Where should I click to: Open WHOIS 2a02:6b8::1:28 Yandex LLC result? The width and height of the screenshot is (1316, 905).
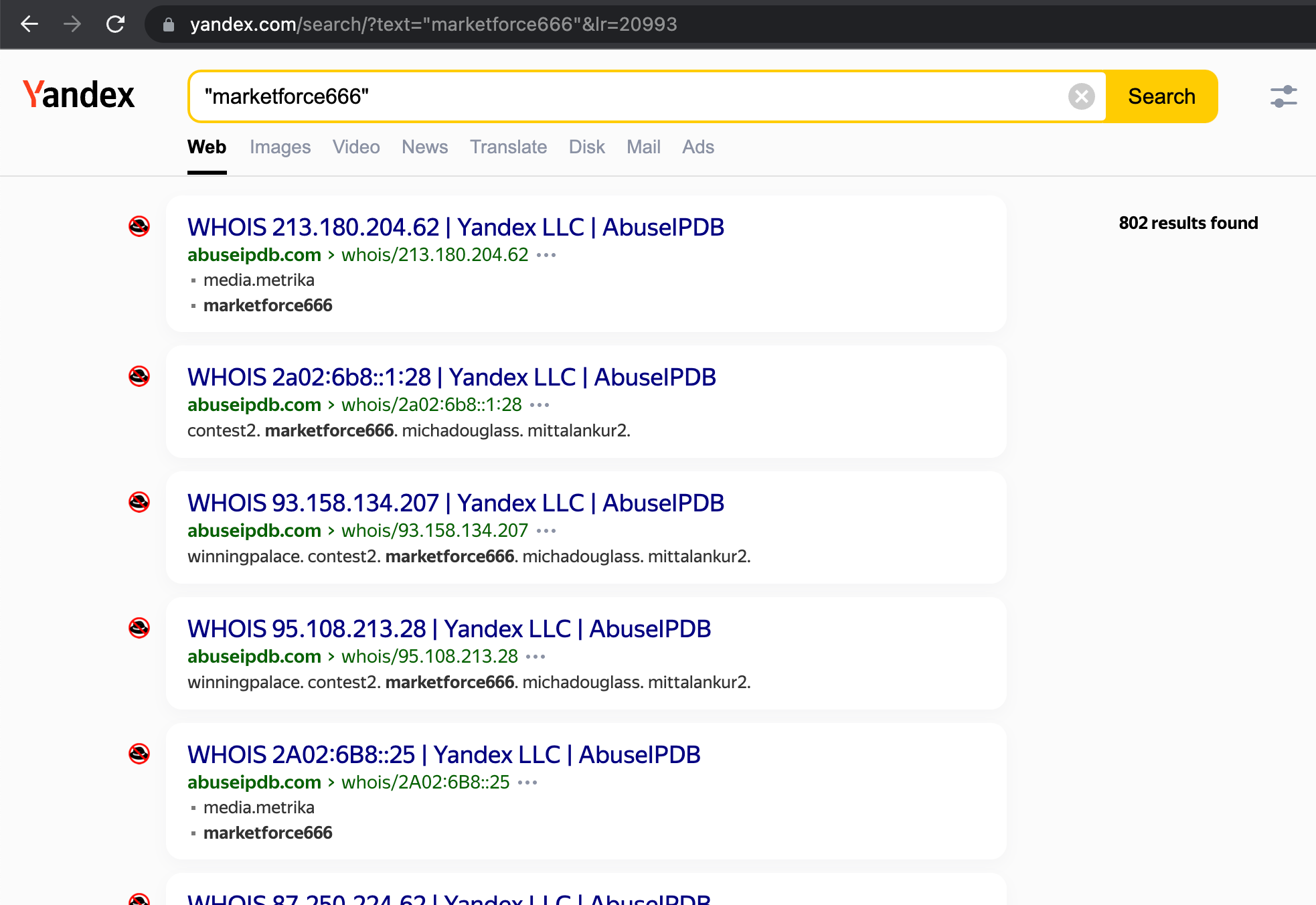(x=451, y=377)
